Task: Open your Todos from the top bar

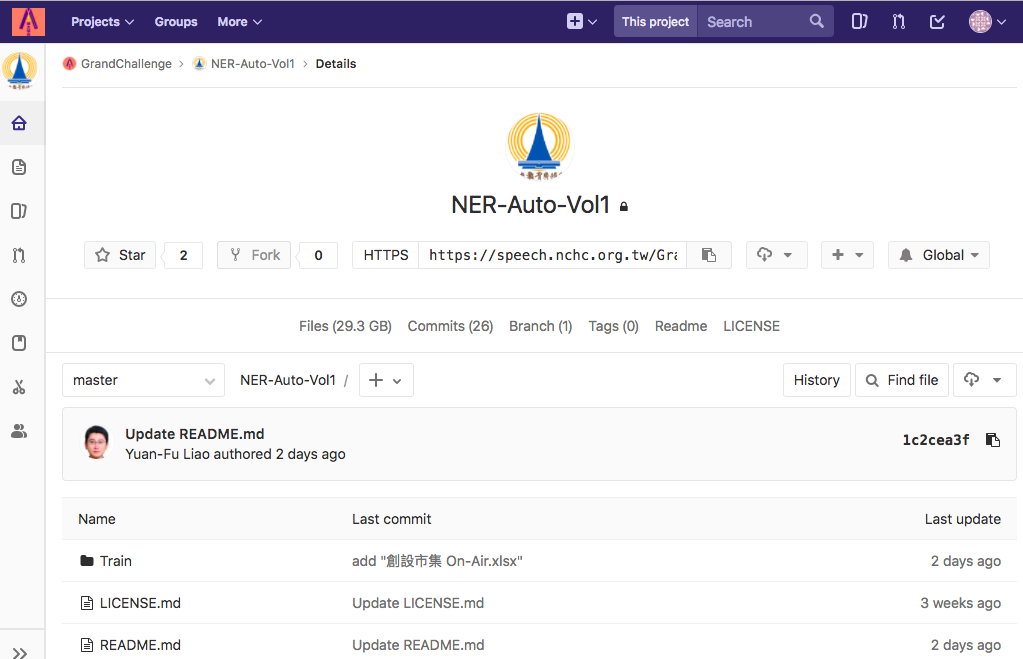Action: point(937,21)
